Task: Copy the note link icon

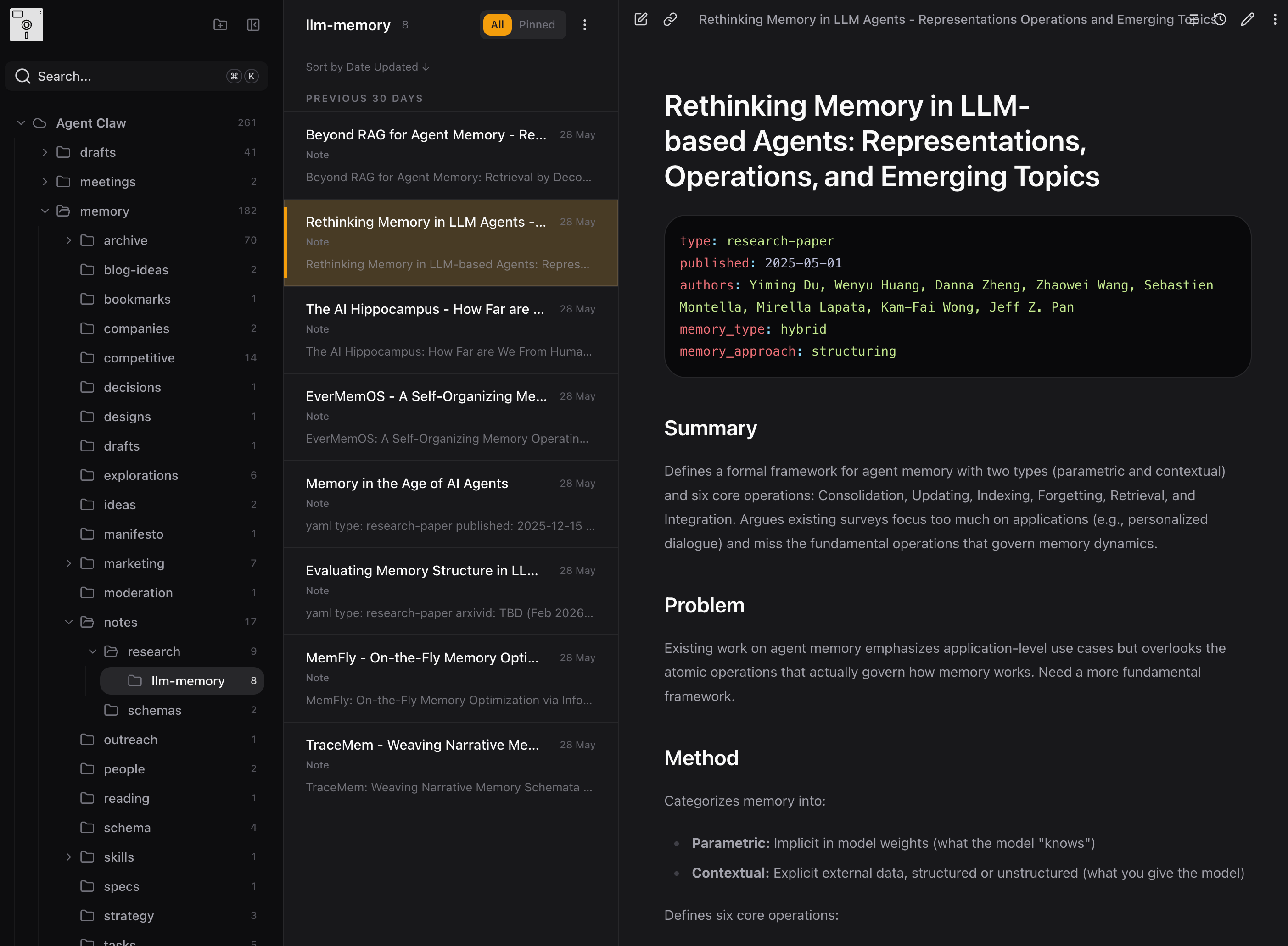Action: pos(670,19)
